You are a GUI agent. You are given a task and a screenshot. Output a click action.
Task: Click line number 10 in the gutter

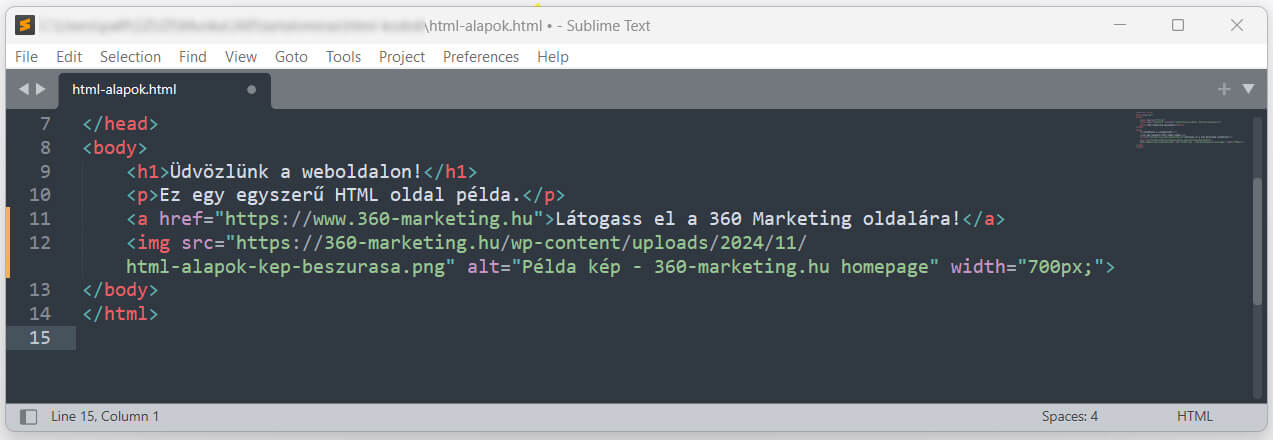40,195
